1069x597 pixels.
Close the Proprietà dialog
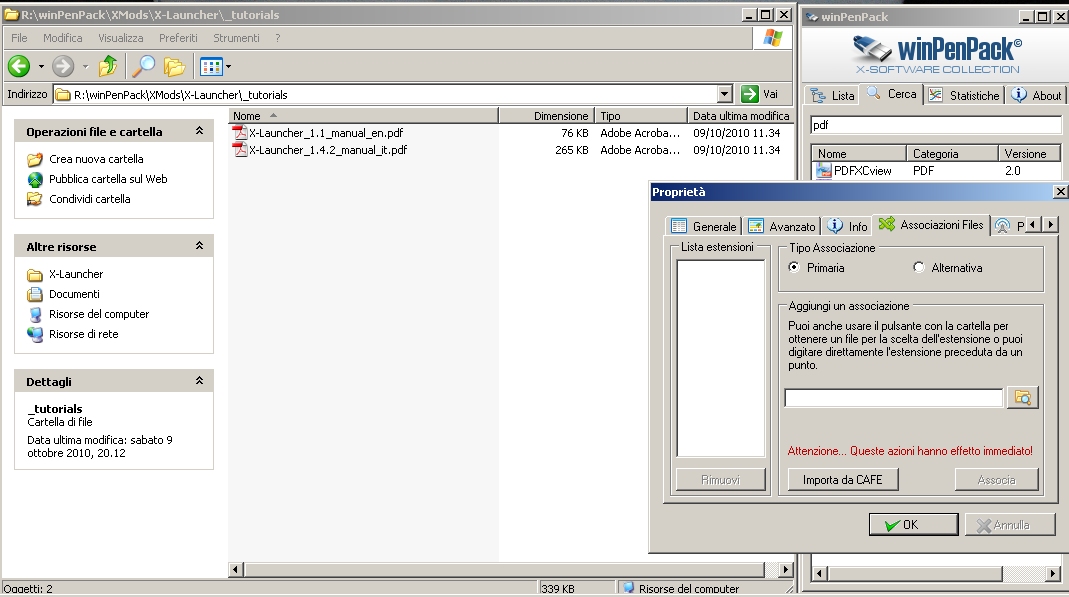coord(1060,192)
